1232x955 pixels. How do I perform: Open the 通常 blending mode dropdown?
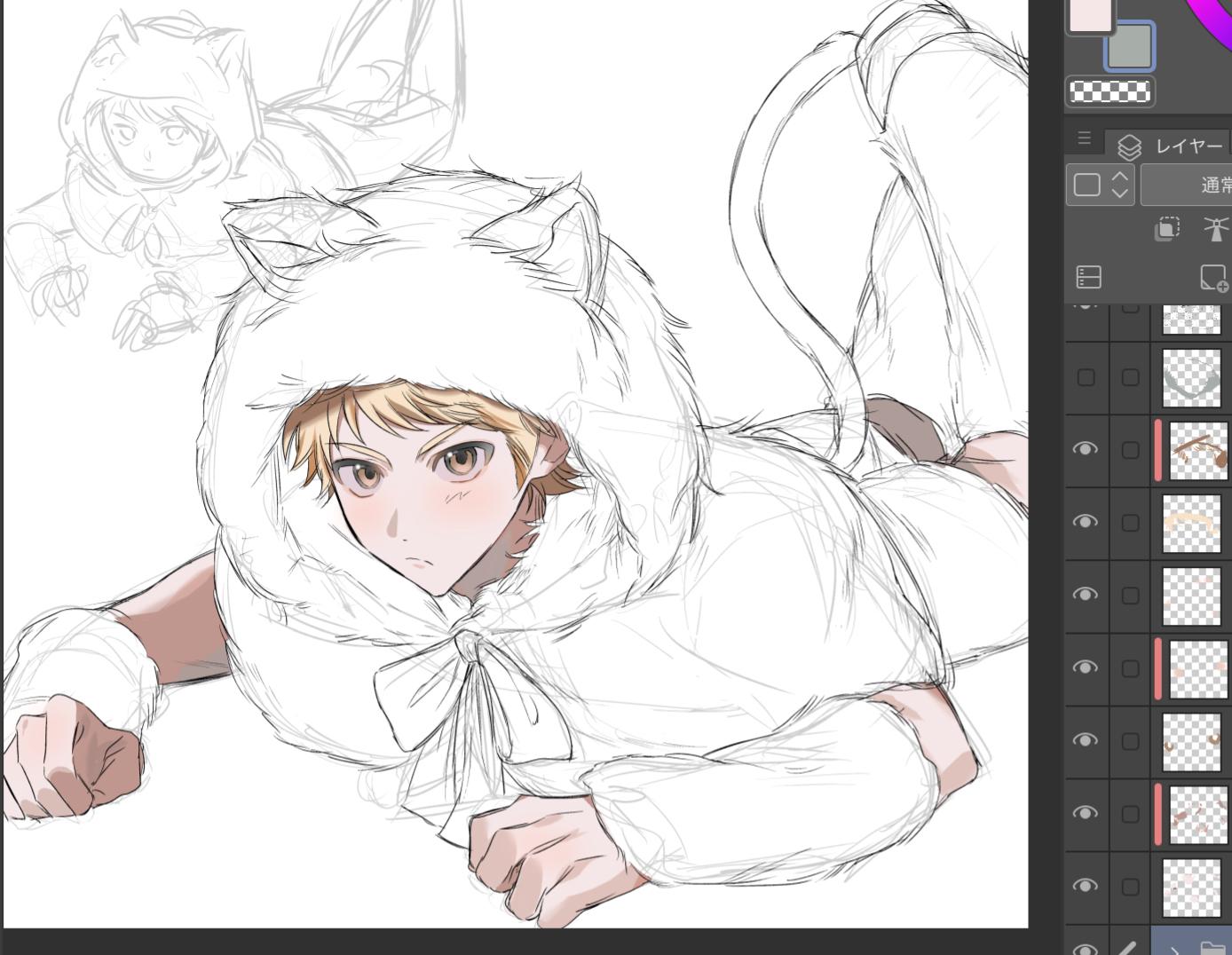tap(1189, 185)
